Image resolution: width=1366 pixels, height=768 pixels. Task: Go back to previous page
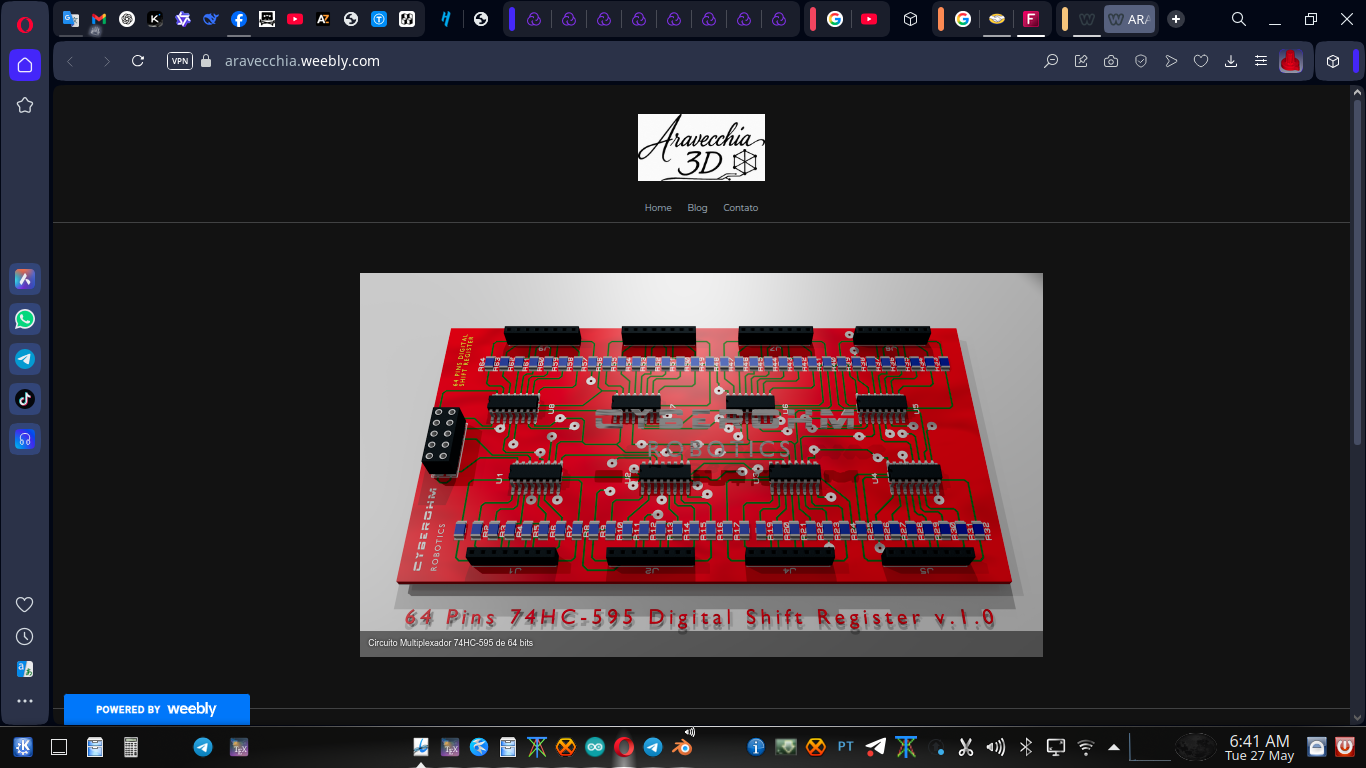(x=70, y=61)
